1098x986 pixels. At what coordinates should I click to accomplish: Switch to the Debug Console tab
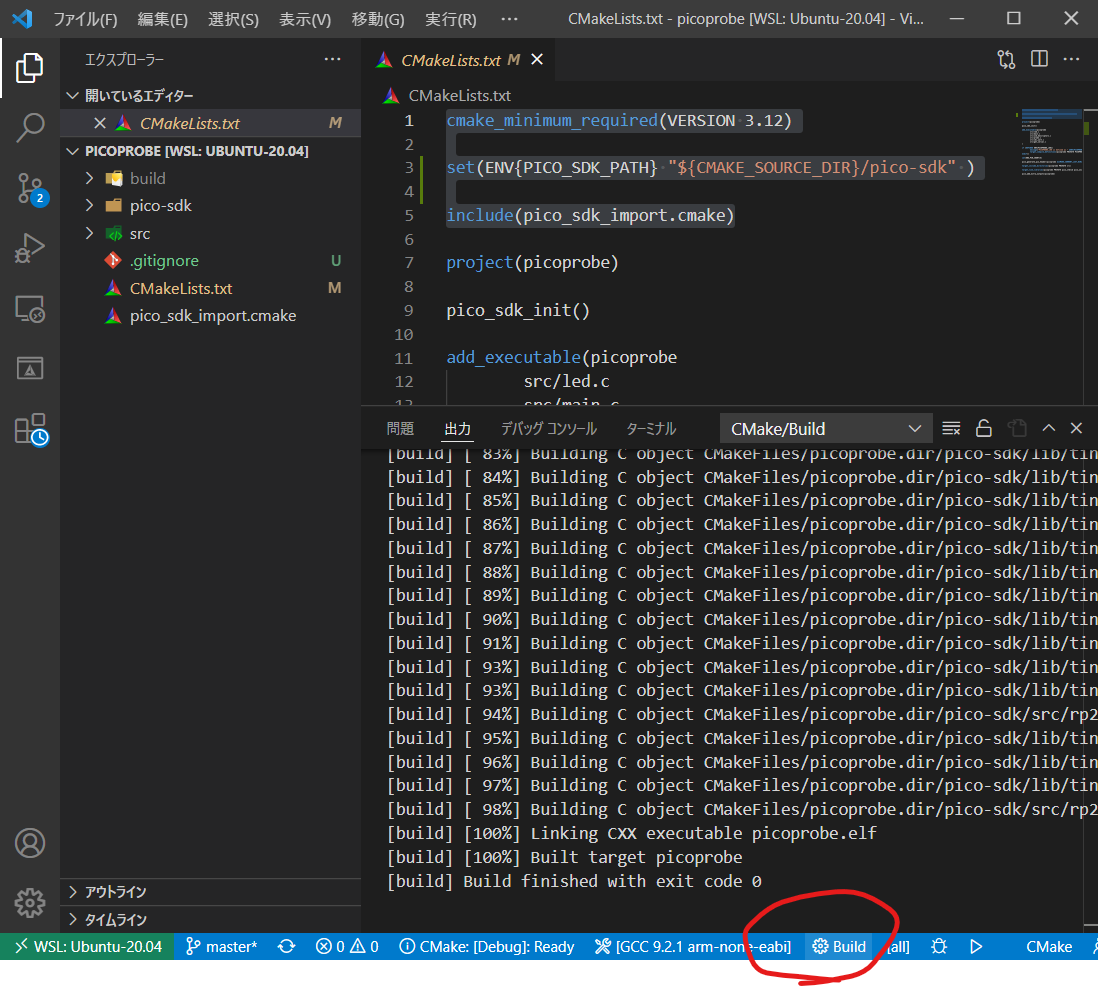tap(549, 429)
